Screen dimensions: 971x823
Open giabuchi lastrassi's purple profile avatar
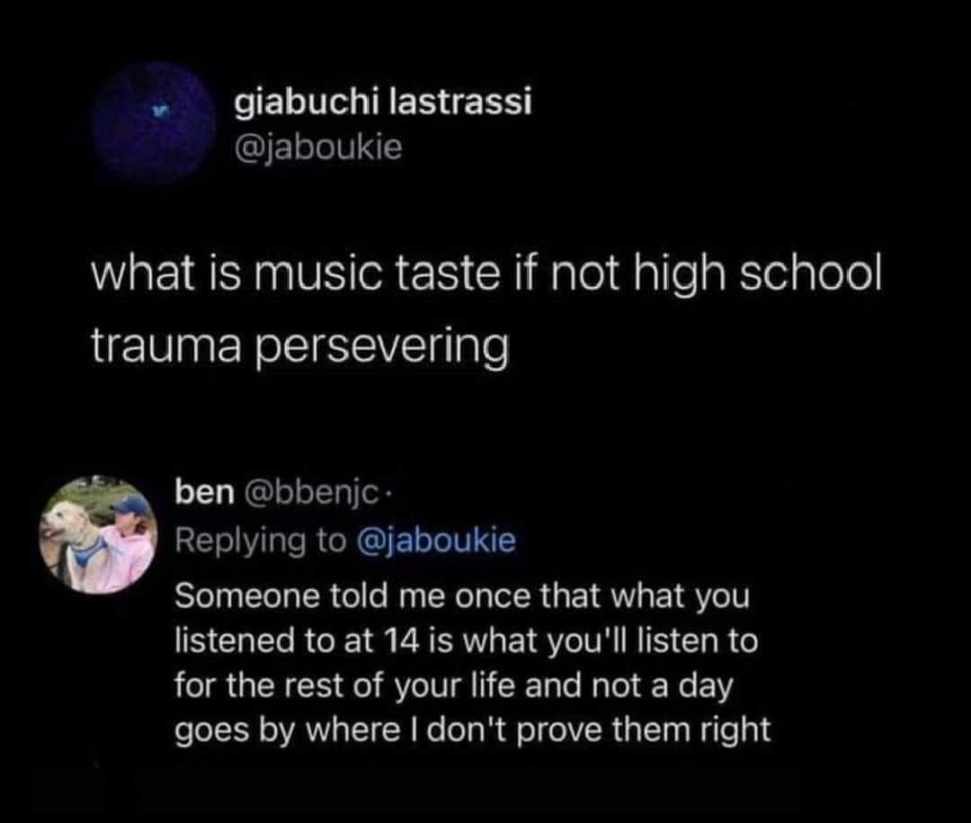click(x=153, y=121)
